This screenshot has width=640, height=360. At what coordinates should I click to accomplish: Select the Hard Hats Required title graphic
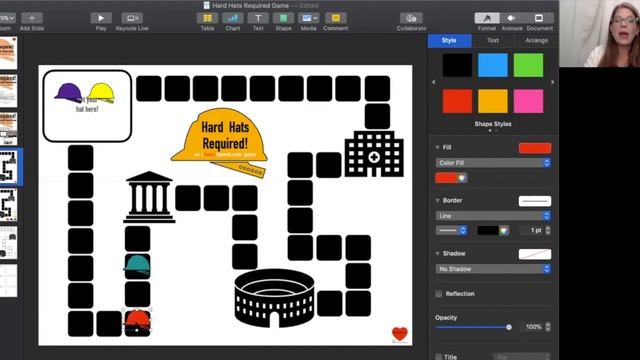220,142
